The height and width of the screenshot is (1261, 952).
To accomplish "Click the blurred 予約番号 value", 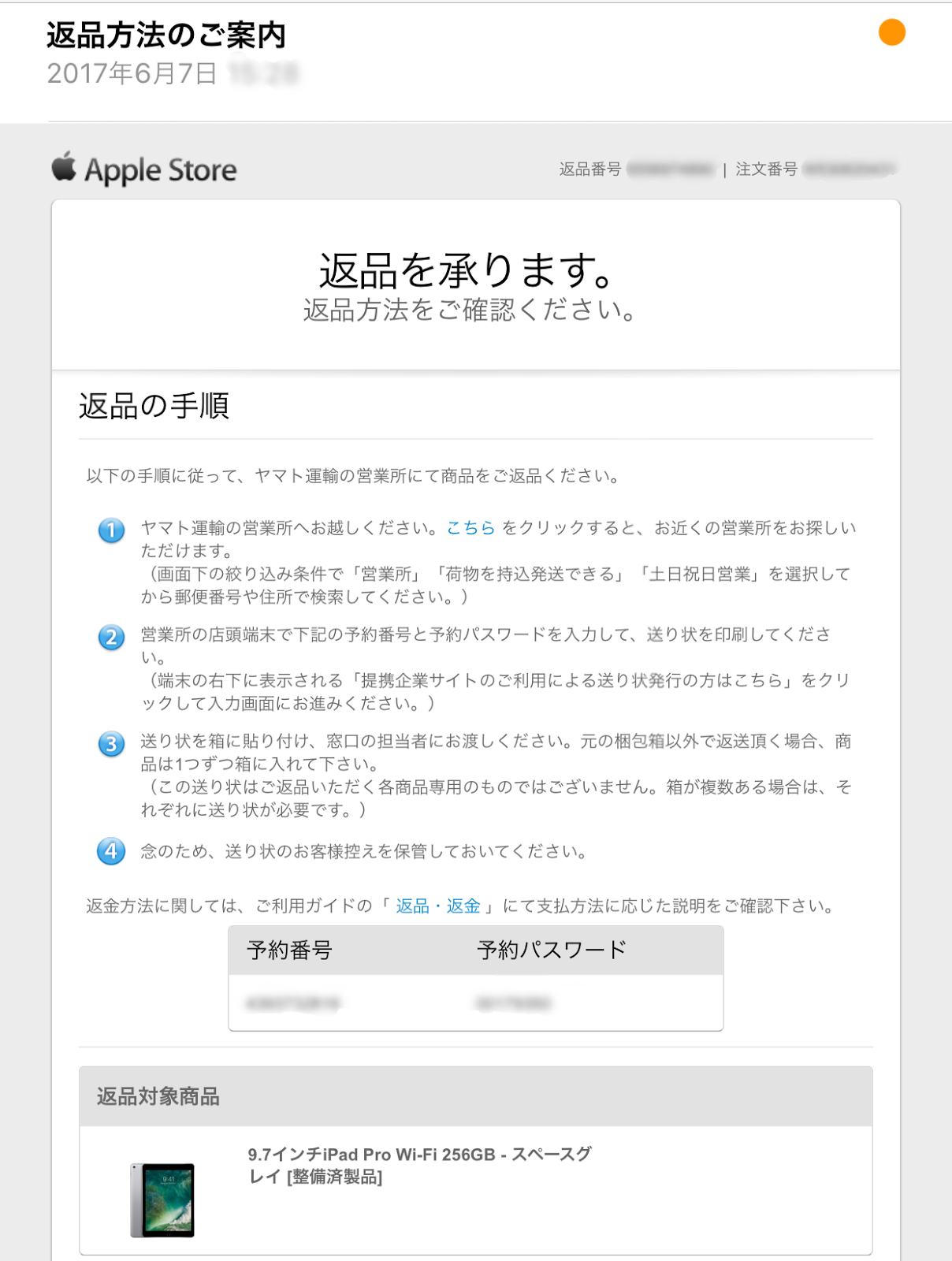I will point(292,1003).
